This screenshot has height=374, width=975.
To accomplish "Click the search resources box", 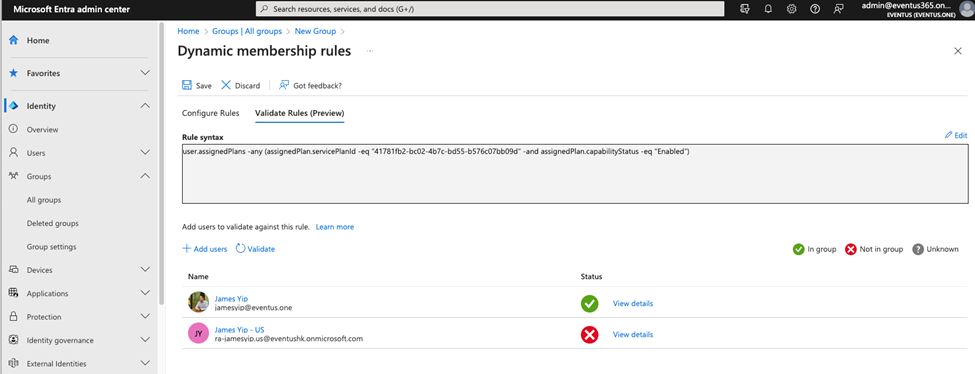I will click(x=490, y=9).
